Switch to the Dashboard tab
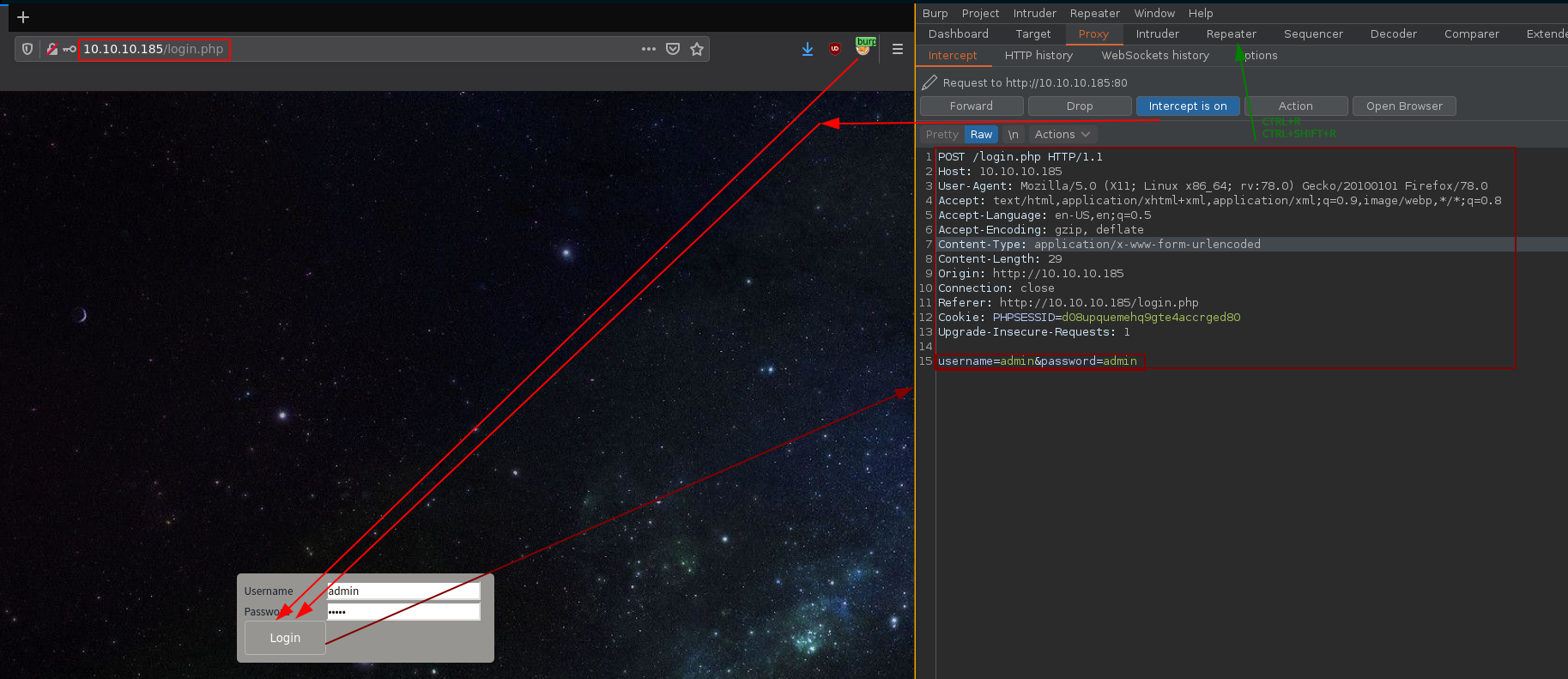 pyautogui.click(x=958, y=33)
